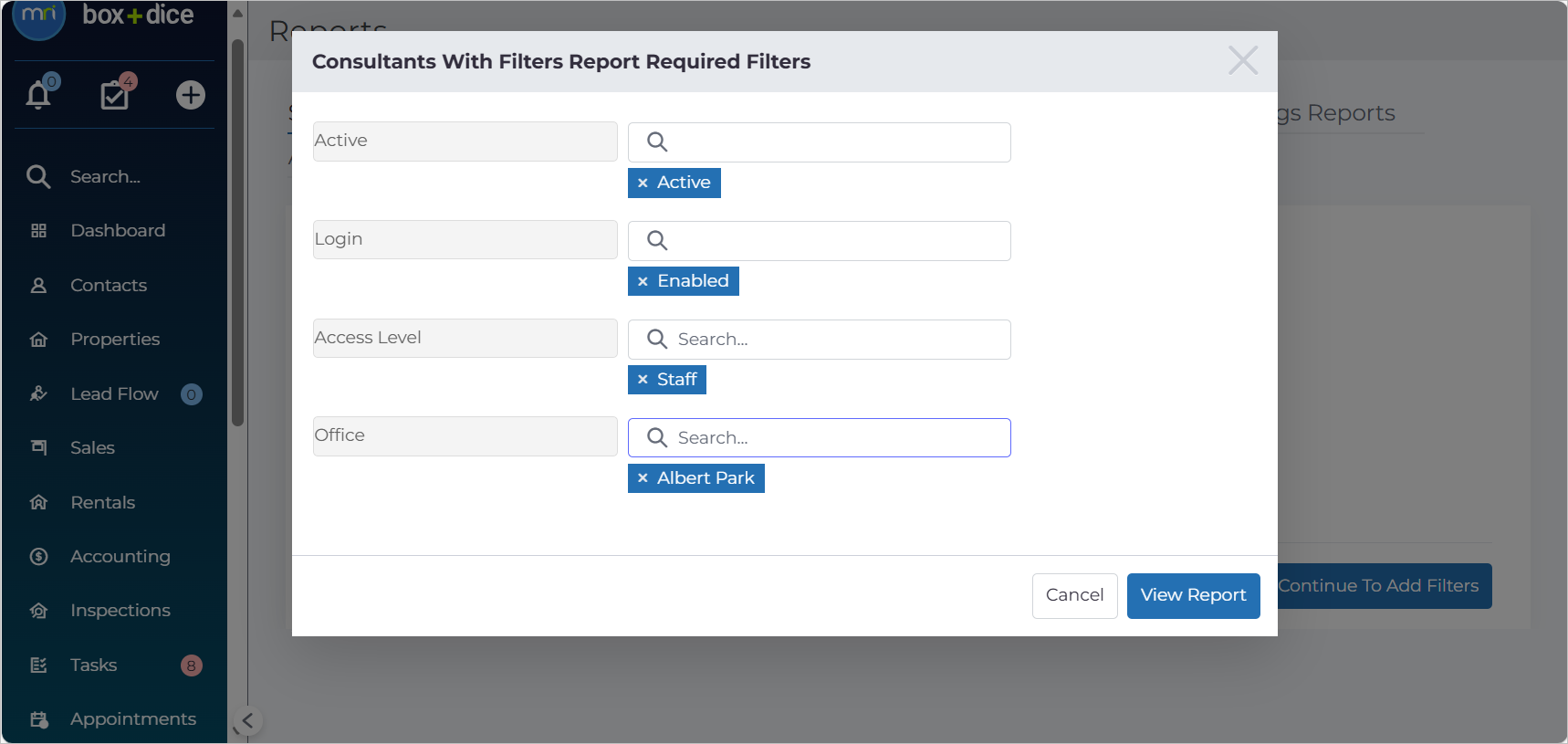Click the Office search field
The width and height of the screenshot is (1568, 744).
[x=820, y=437]
